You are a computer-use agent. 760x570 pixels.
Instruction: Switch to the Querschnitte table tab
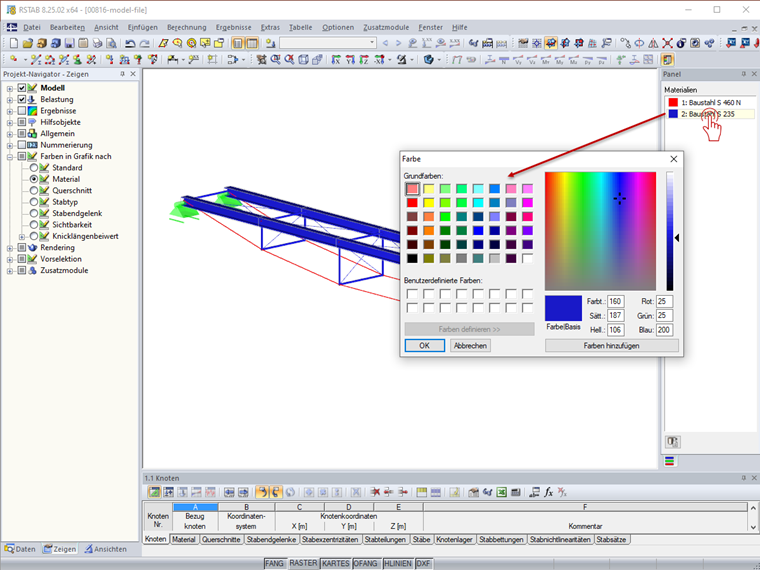pyautogui.click(x=221, y=539)
